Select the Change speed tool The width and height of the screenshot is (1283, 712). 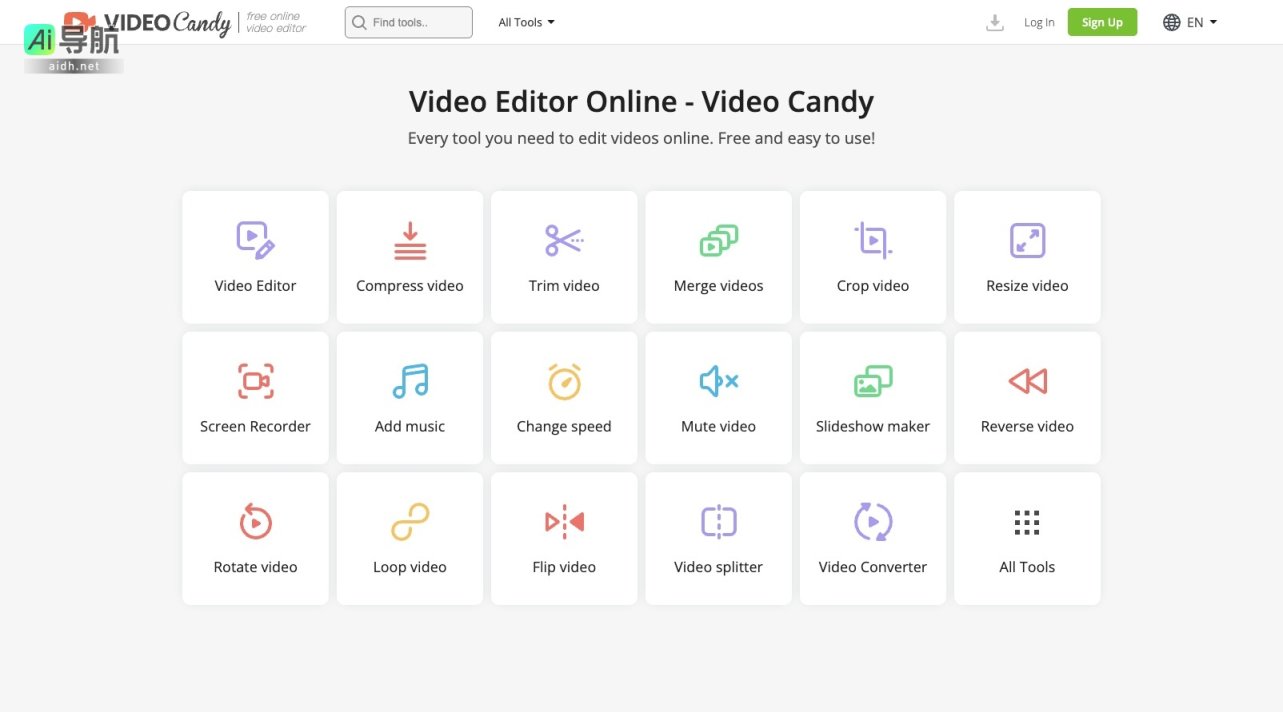(x=563, y=398)
